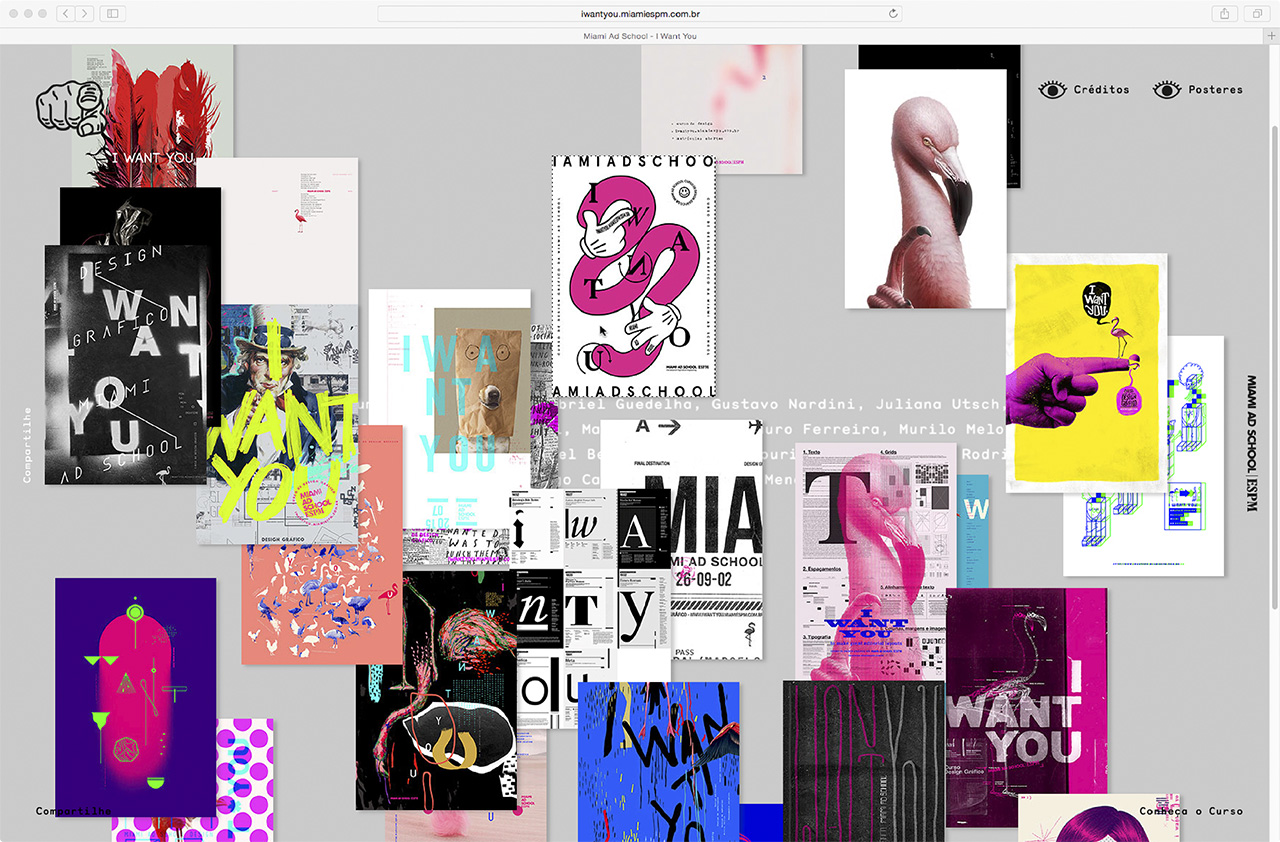The width and height of the screenshot is (1280, 842).
Task: Focus the iwantyou.miamiespm.com.br address field
Action: click(640, 14)
